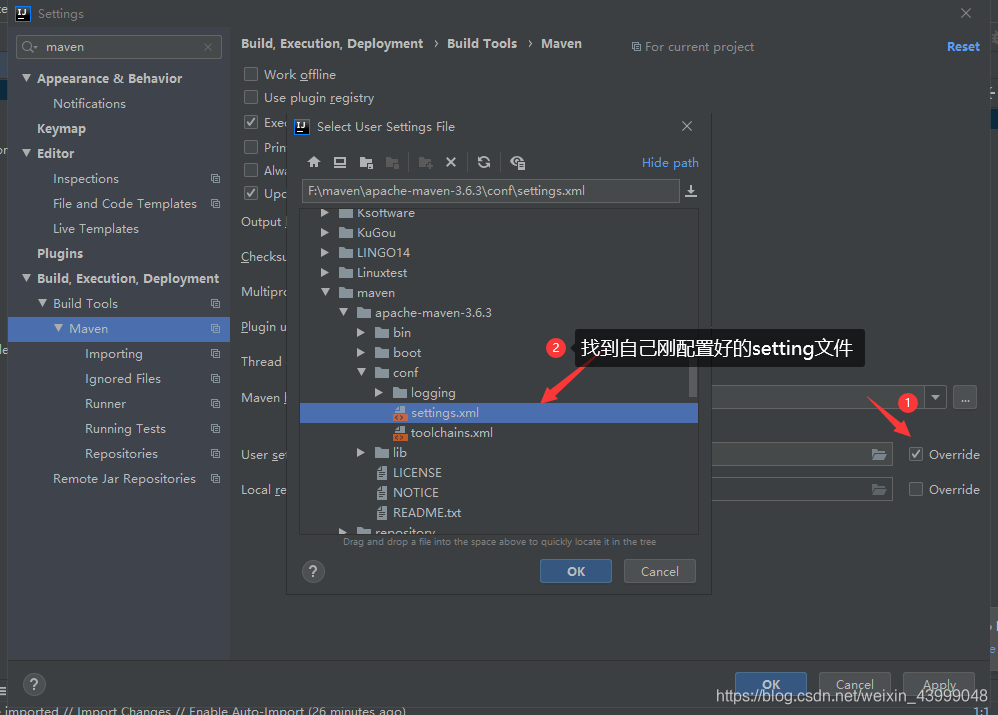998x715 pixels.
Task: Toggle show hidden files and directories icon
Action: [517, 162]
